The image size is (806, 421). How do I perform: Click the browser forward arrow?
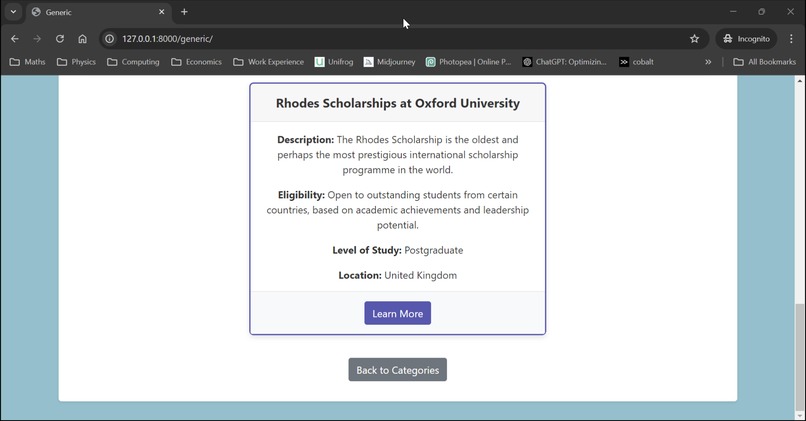coord(37,39)
